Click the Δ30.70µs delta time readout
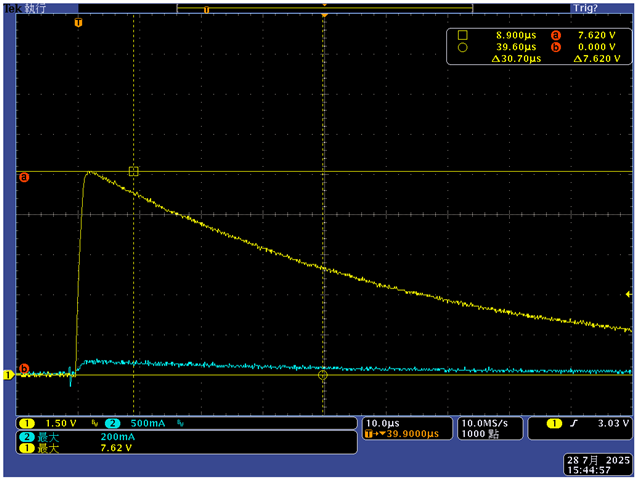639x480 pixels. tap(516, 59)
